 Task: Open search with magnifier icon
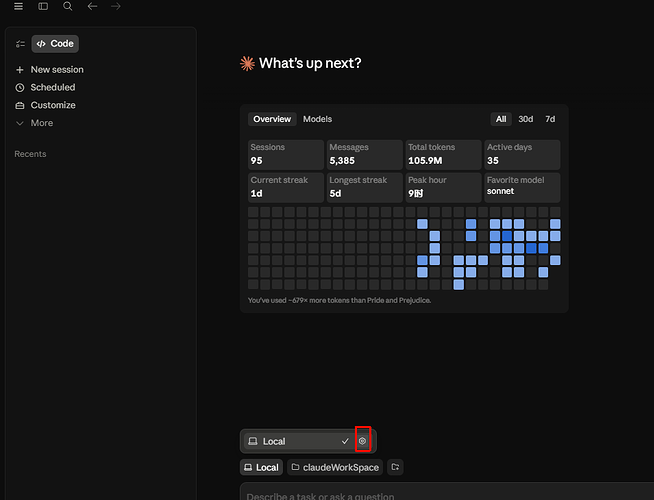pyautogui.click(x=68, y=6)
